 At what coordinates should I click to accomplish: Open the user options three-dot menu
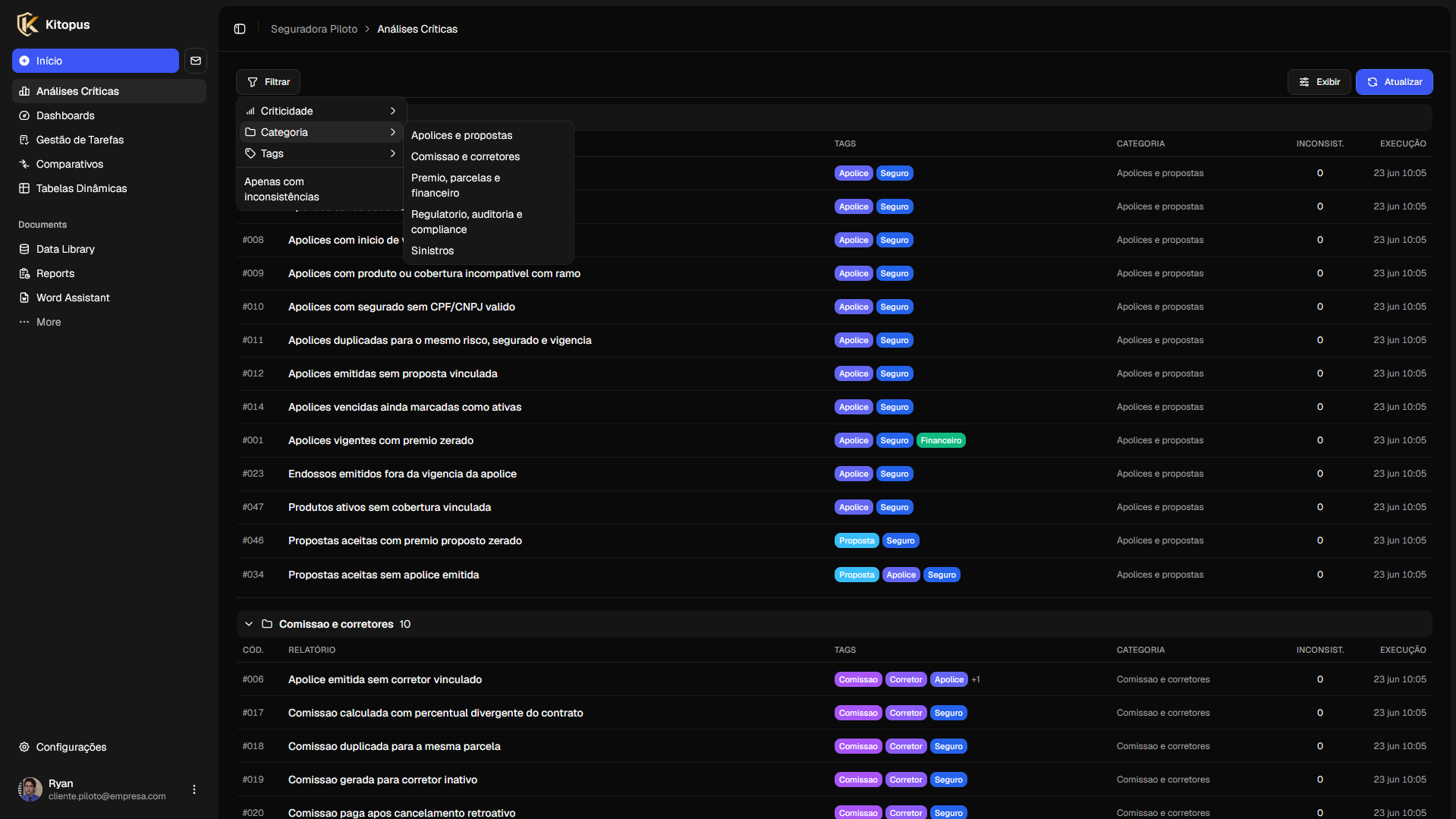point(194,789)
